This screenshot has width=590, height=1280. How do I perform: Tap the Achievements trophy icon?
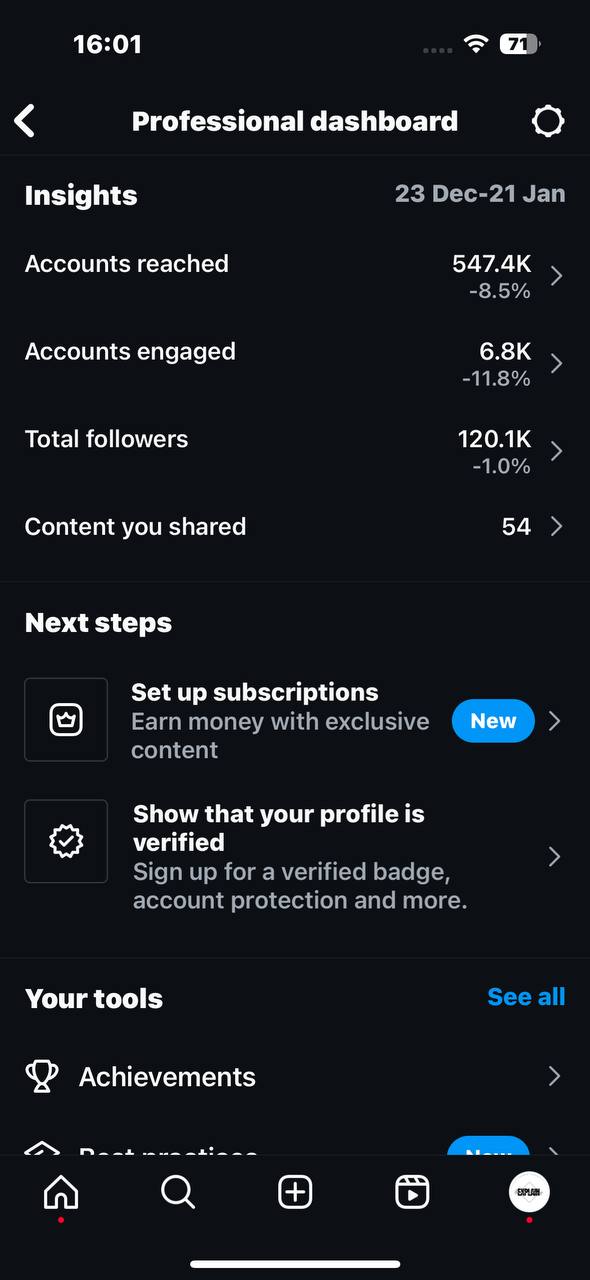[42, 1076]
